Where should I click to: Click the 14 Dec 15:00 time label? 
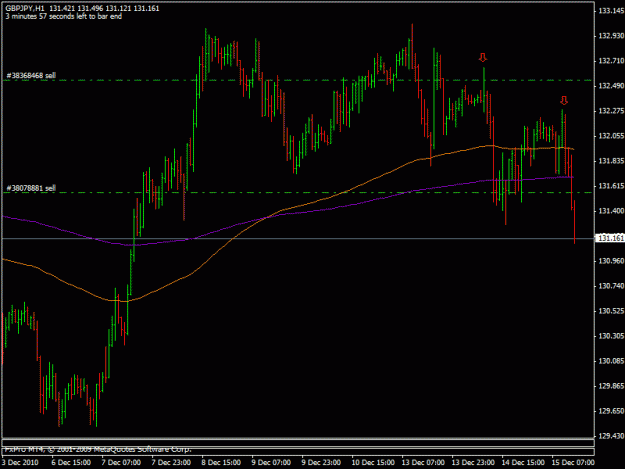pos(523,463)
